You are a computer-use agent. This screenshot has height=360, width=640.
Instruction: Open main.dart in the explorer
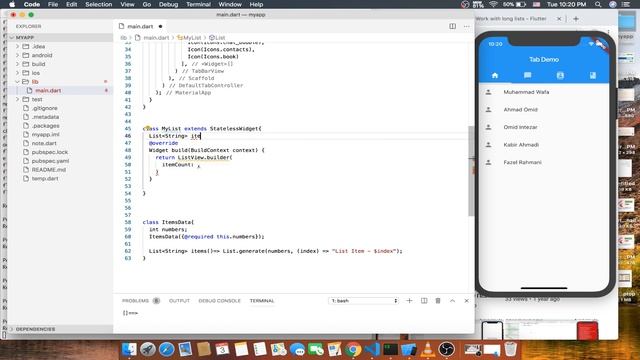coord(48,91)
